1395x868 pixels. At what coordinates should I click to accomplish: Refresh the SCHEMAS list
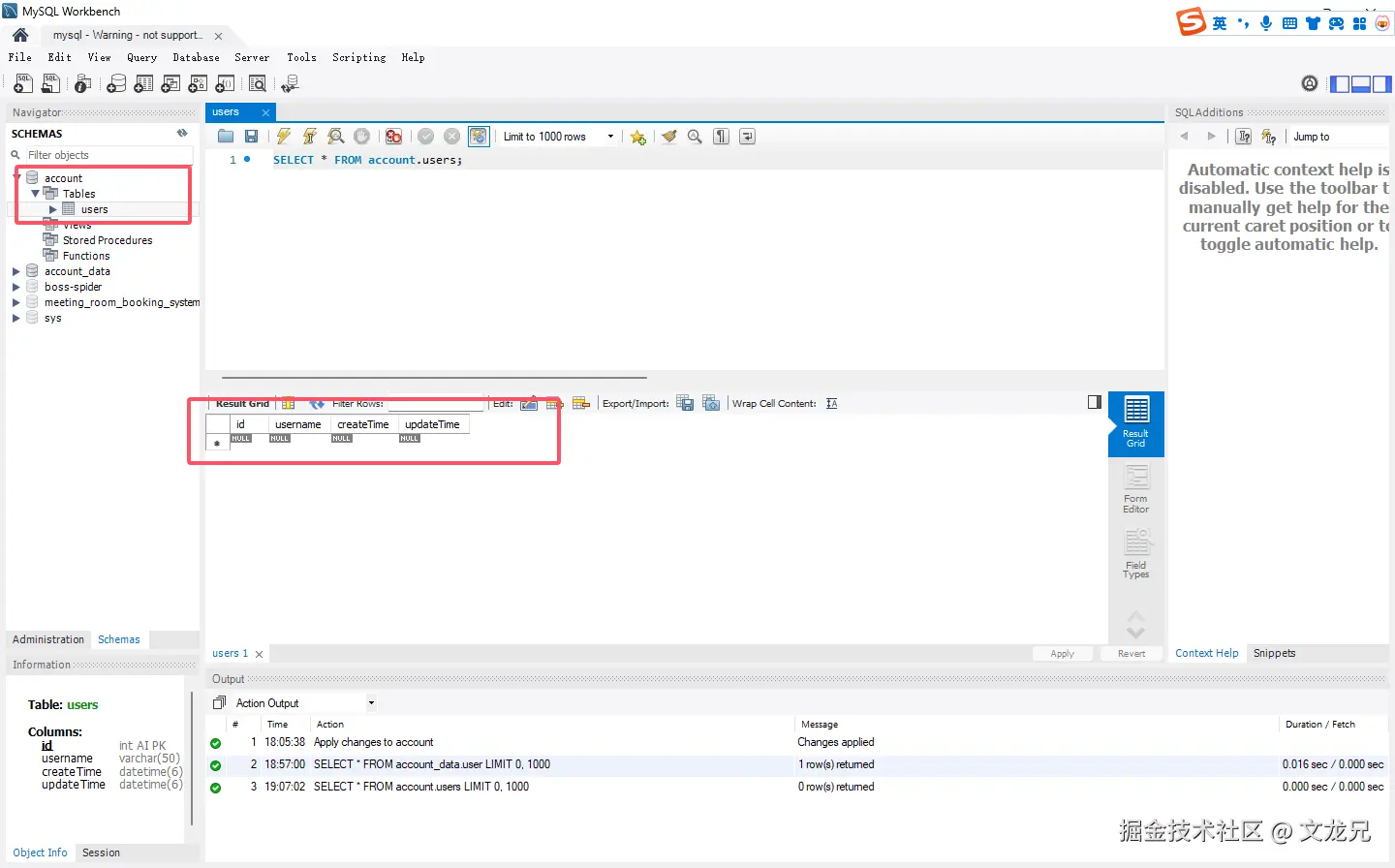(182, 134)
